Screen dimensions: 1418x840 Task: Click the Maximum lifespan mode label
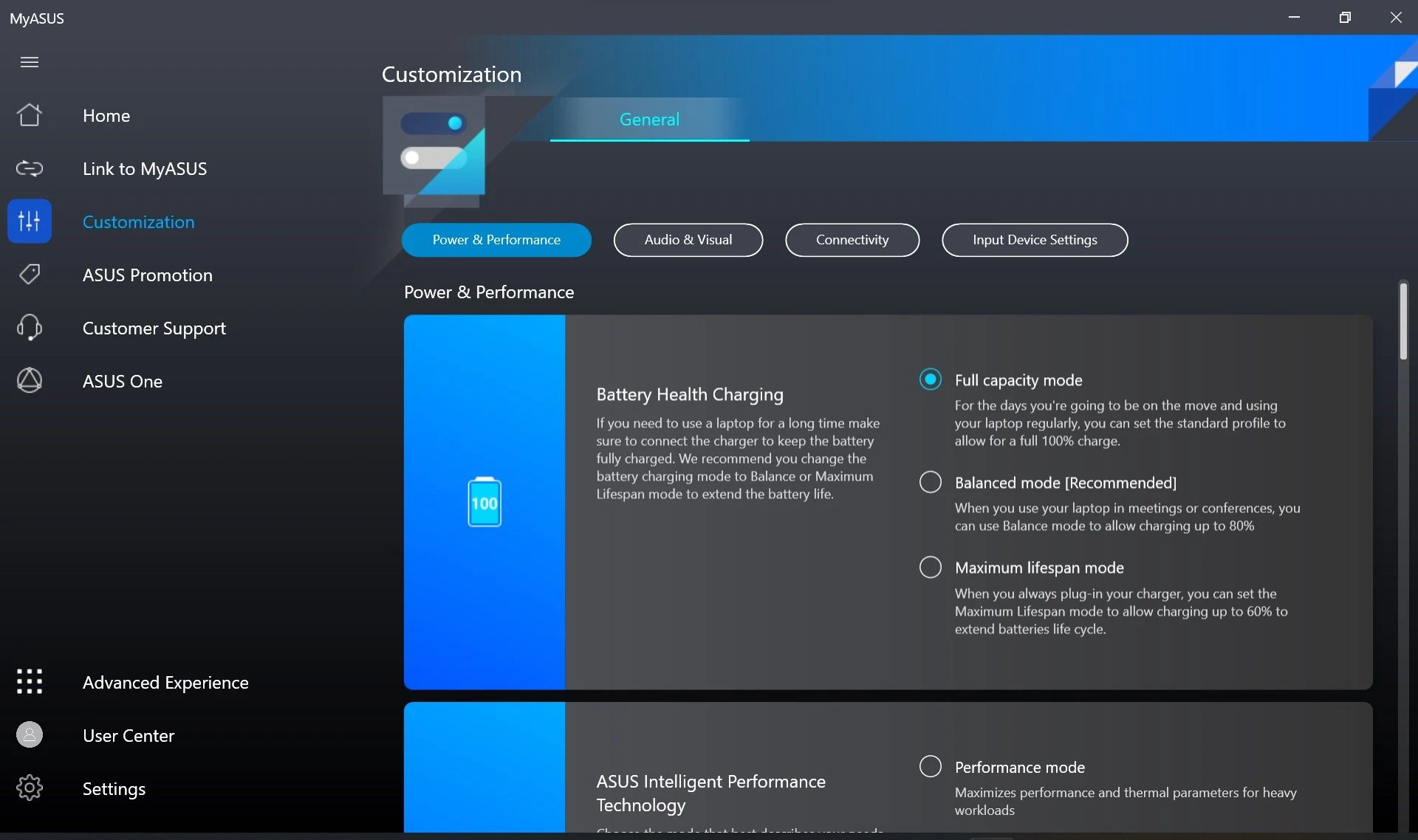point(1039,568)
